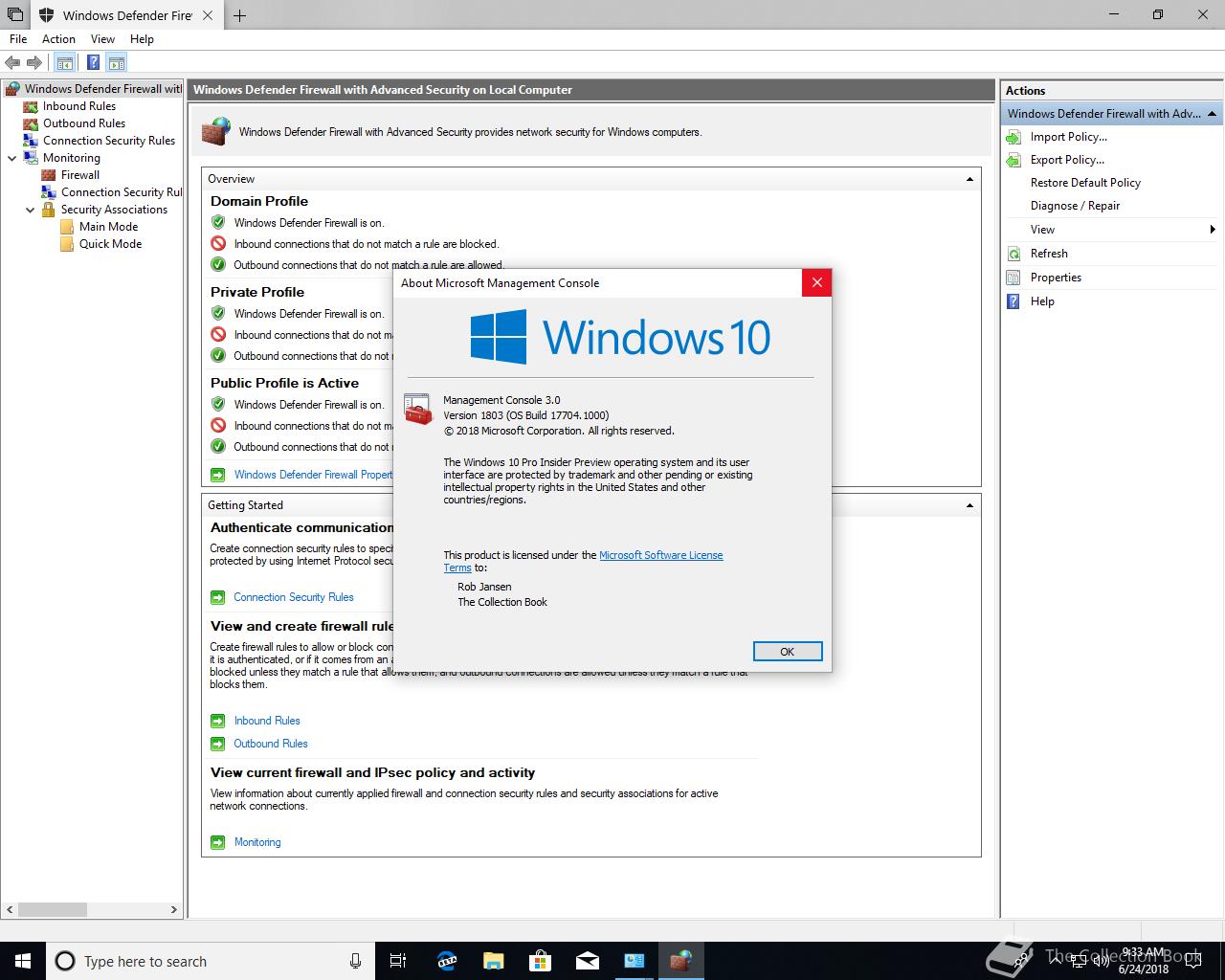Open Quick Mode folder in tree
The height and width of the screenshot is (980, 1225).
click(110, 244)
